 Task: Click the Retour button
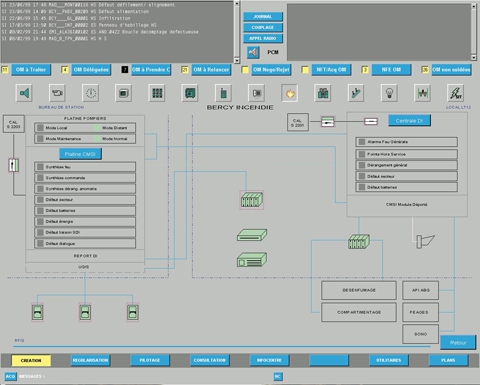coord(458,343)
